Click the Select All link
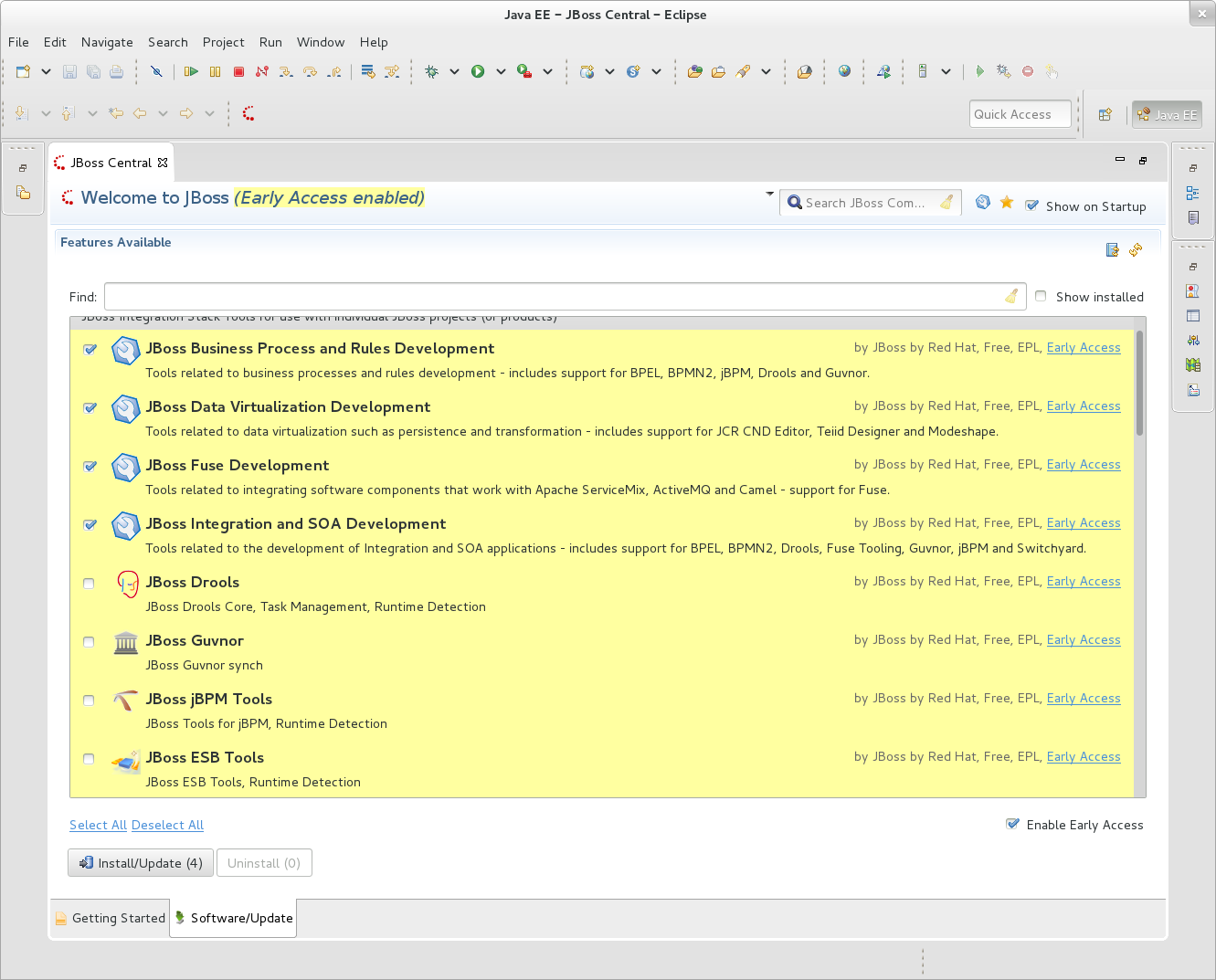Viewport: 1216px width, 980px height. 98,825
